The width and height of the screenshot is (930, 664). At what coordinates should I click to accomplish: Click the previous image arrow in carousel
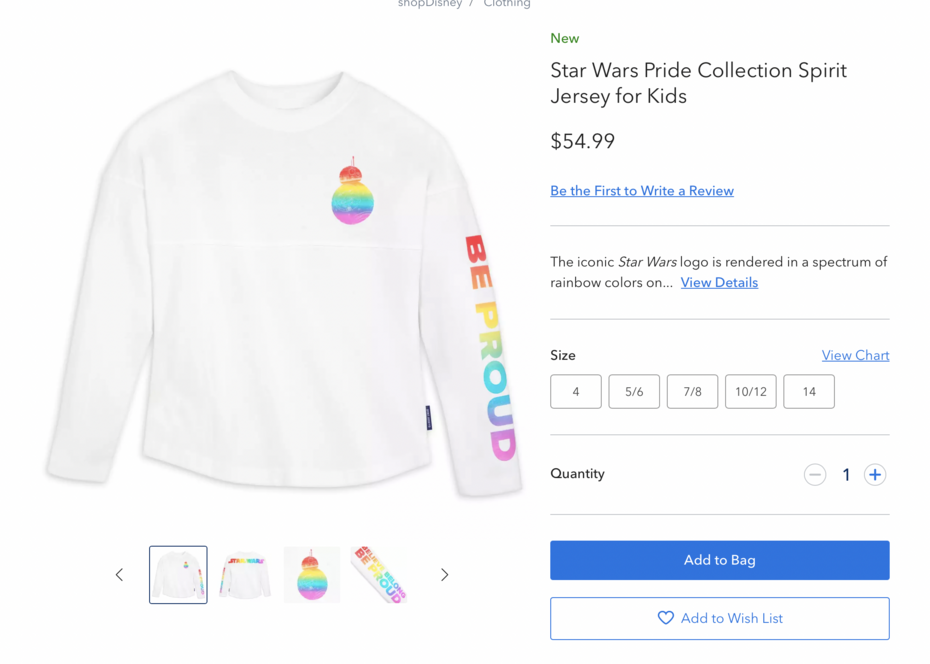click(x=119, y=575)
